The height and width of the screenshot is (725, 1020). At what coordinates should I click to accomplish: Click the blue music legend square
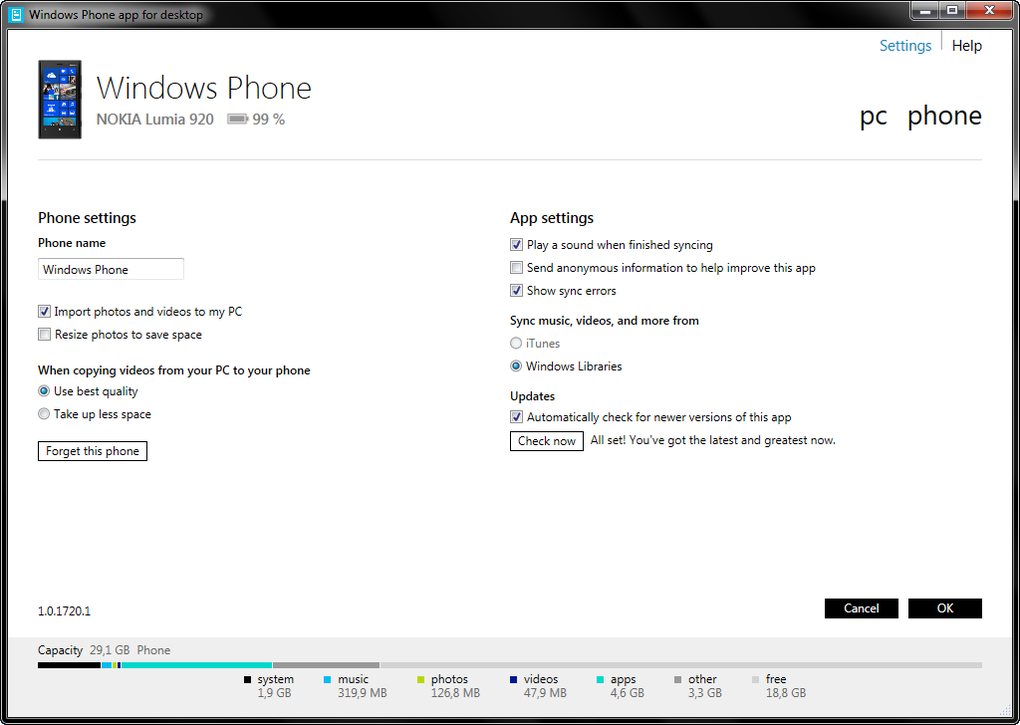coord(327,679)
